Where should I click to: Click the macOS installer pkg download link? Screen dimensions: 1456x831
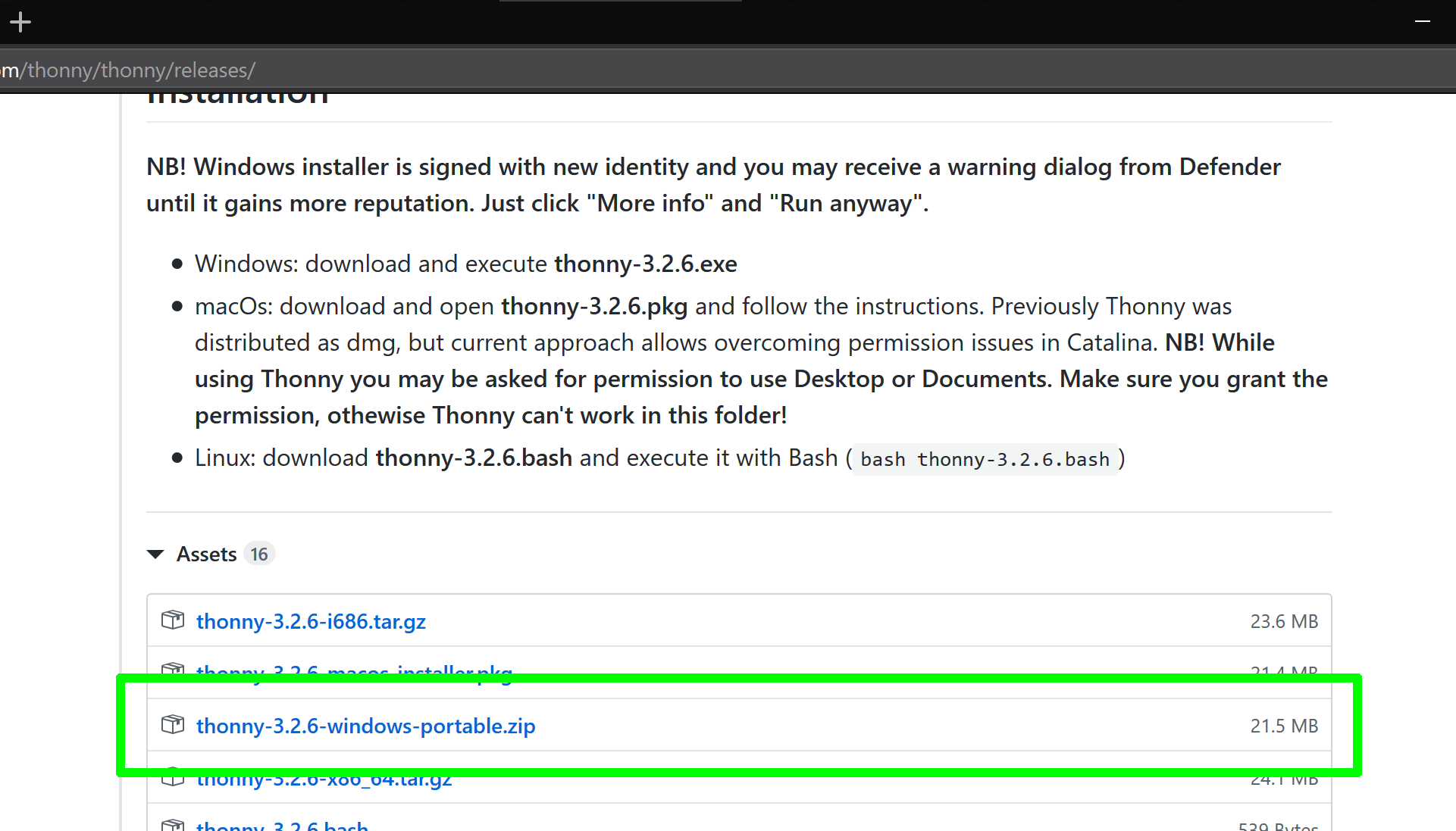click(x=355, y=670)
